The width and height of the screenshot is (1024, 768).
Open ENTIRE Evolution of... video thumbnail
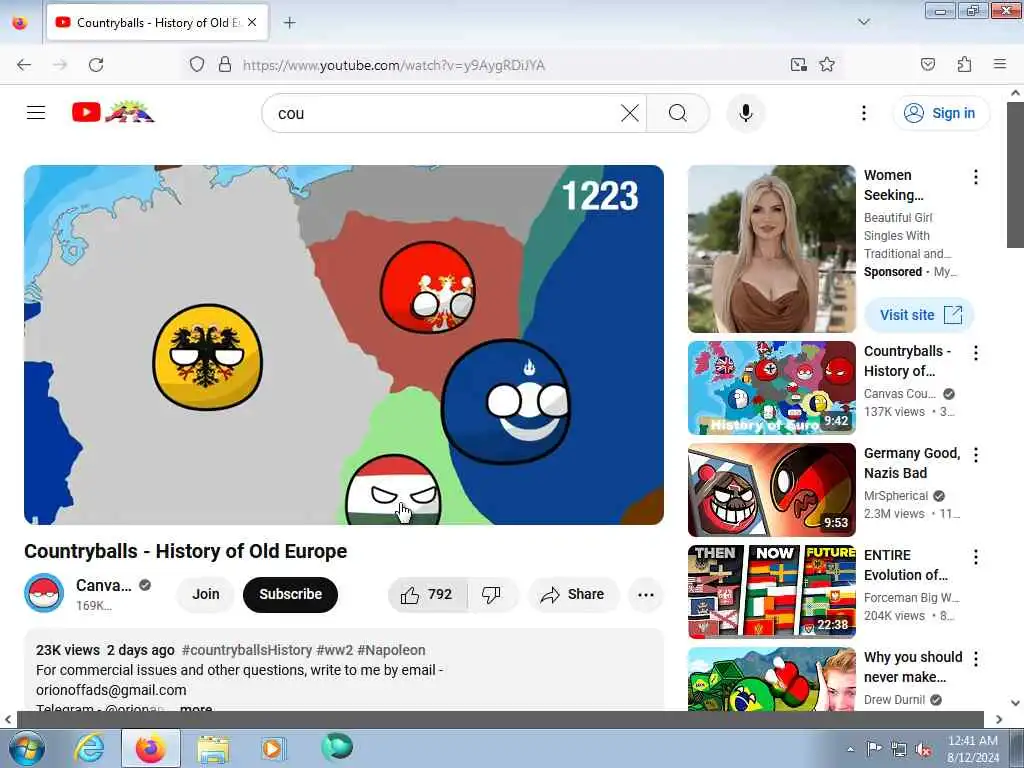click(771, 592)
